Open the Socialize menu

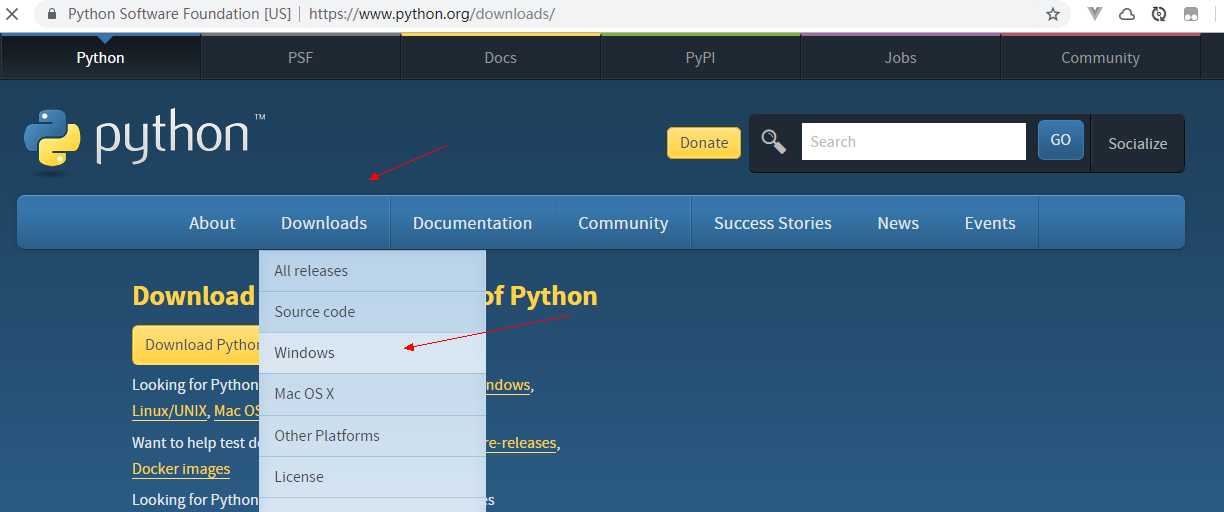(1138, 143)
